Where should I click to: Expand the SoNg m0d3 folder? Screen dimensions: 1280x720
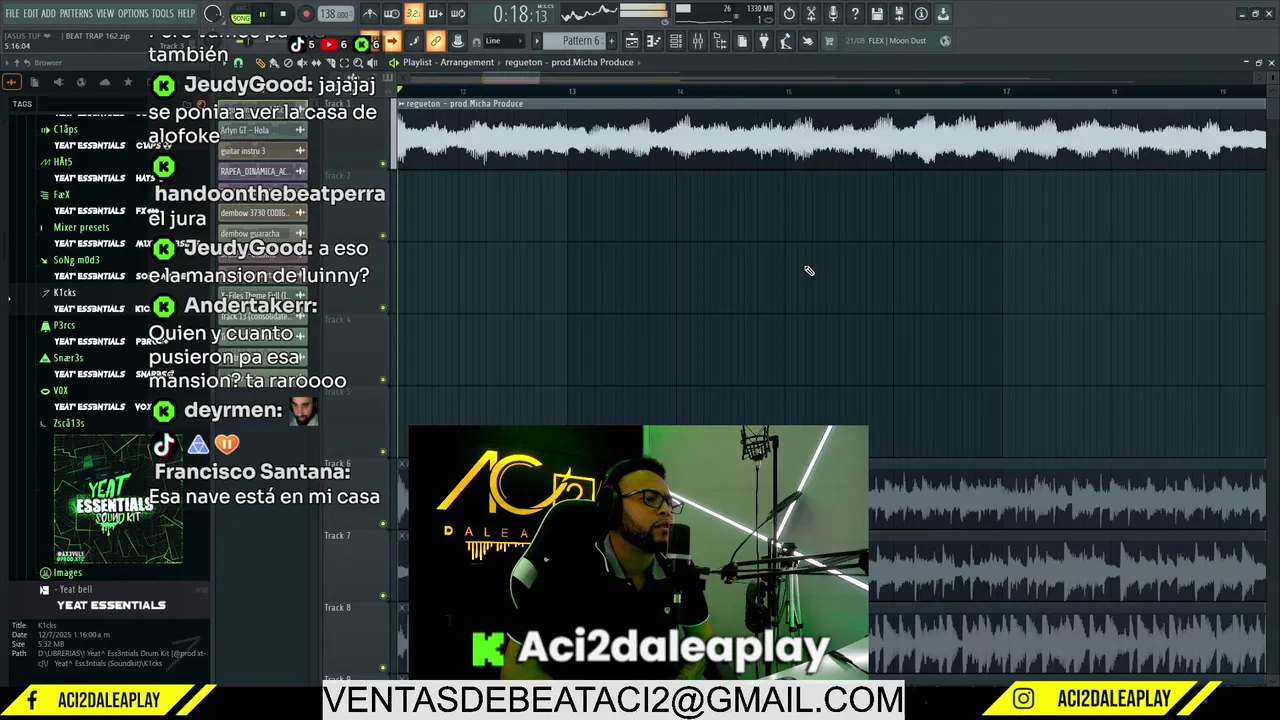tap(76, 260)
